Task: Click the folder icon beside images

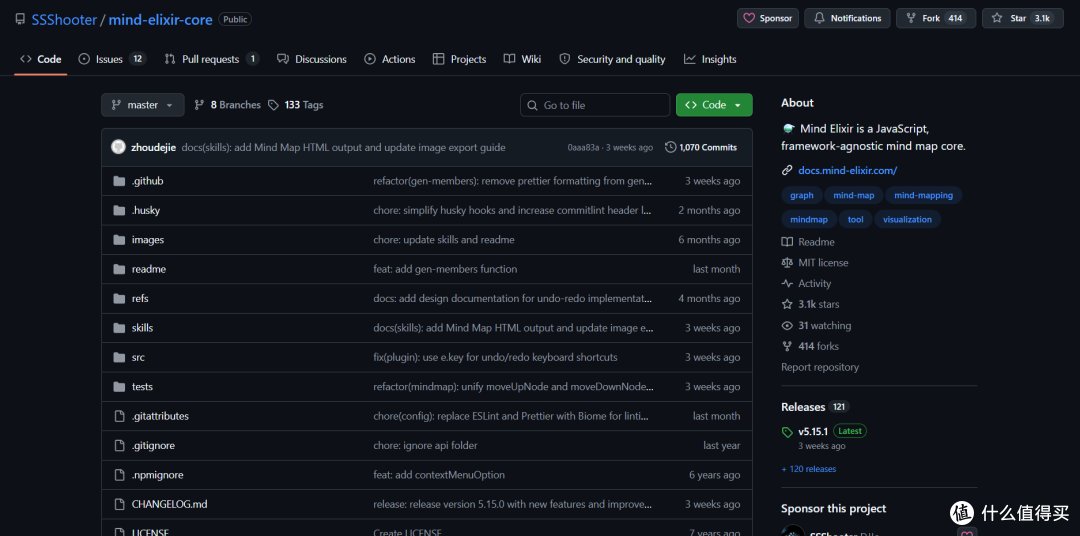Action: 119,240
